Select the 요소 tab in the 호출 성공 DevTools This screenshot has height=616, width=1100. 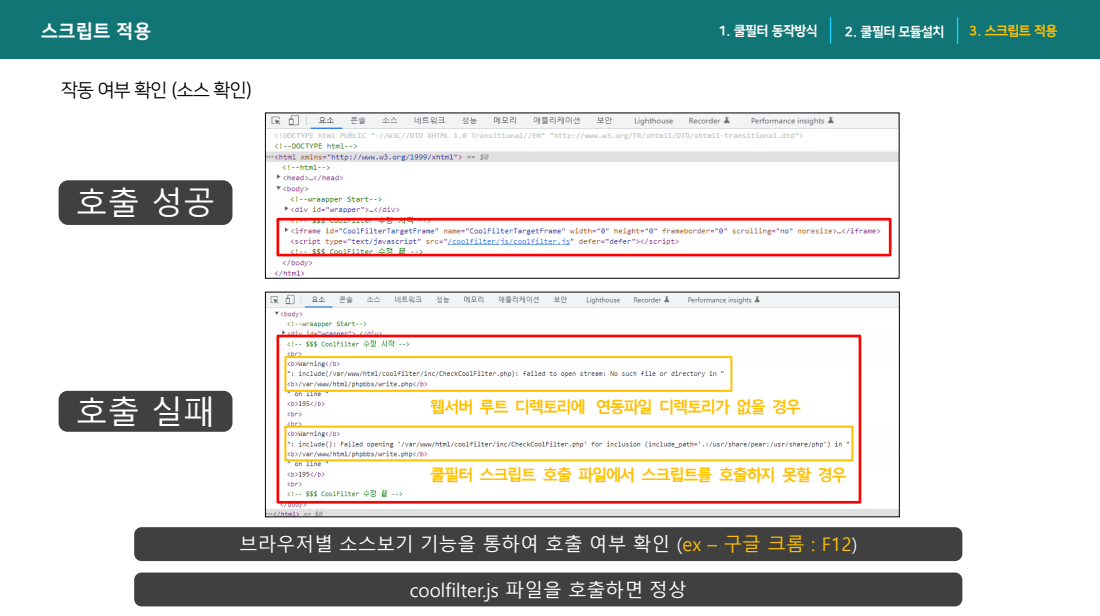(x=326, y=121)
